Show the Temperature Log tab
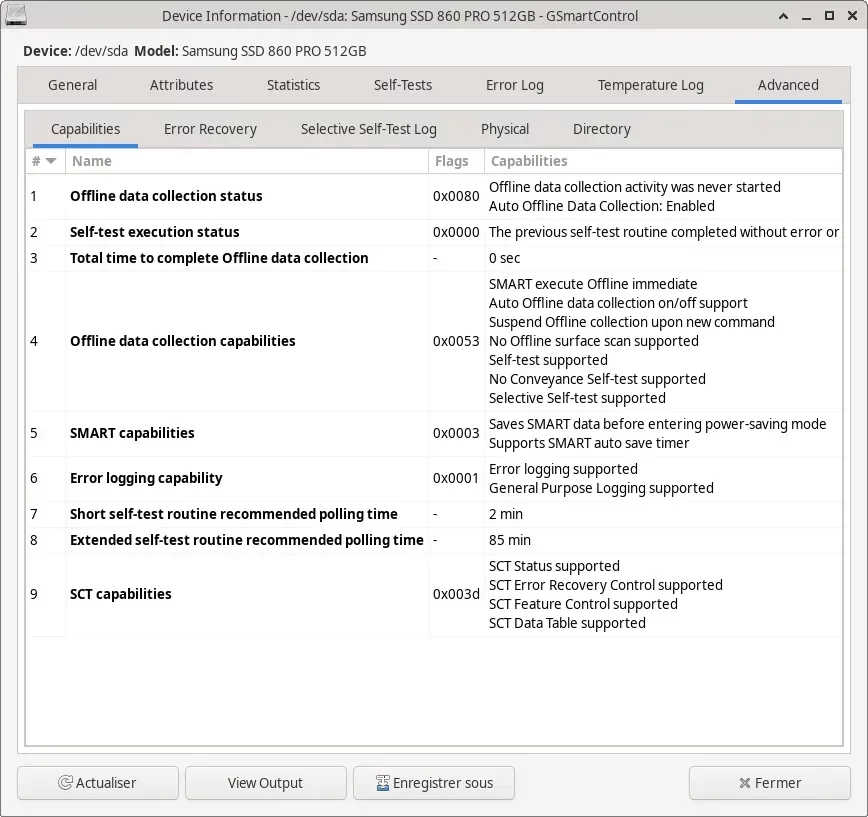The height and width of the screenshot is (817, 868). tap(650, 85)
